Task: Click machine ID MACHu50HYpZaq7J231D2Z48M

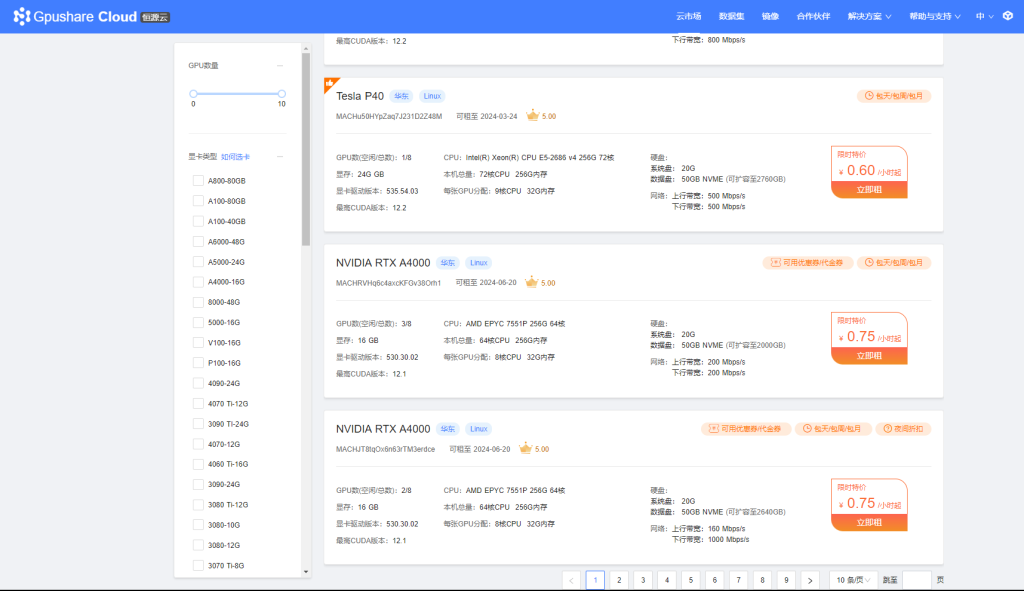Action: [x=389, y=116]
